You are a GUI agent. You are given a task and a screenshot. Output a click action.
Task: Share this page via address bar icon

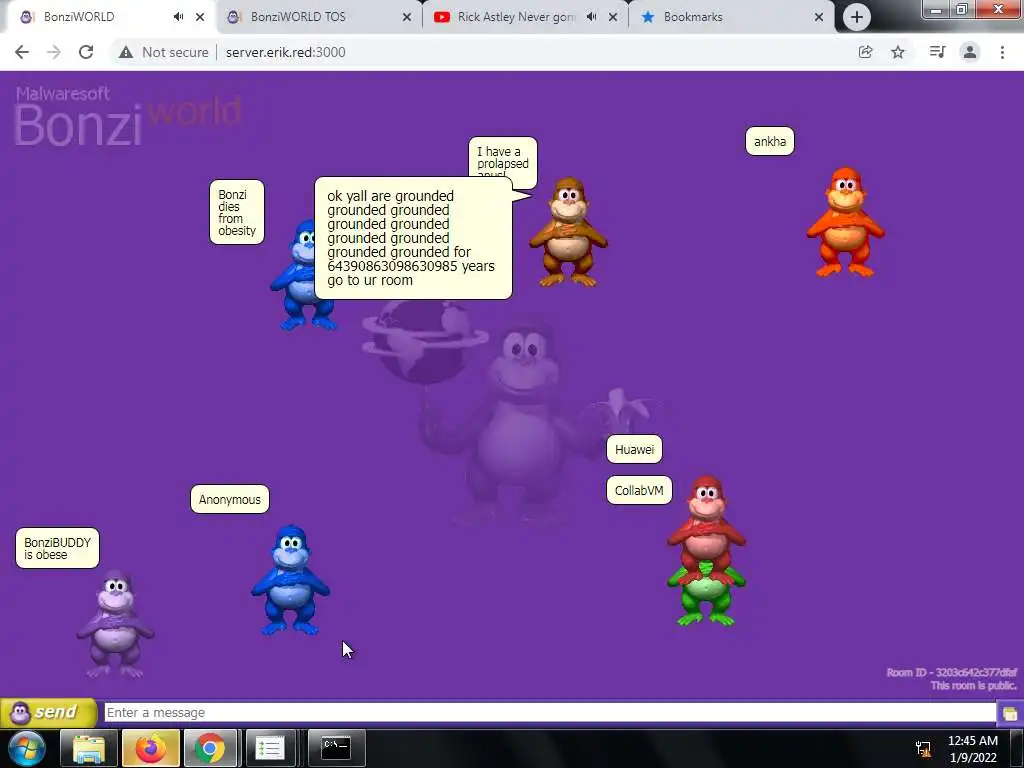pos(865,52)
